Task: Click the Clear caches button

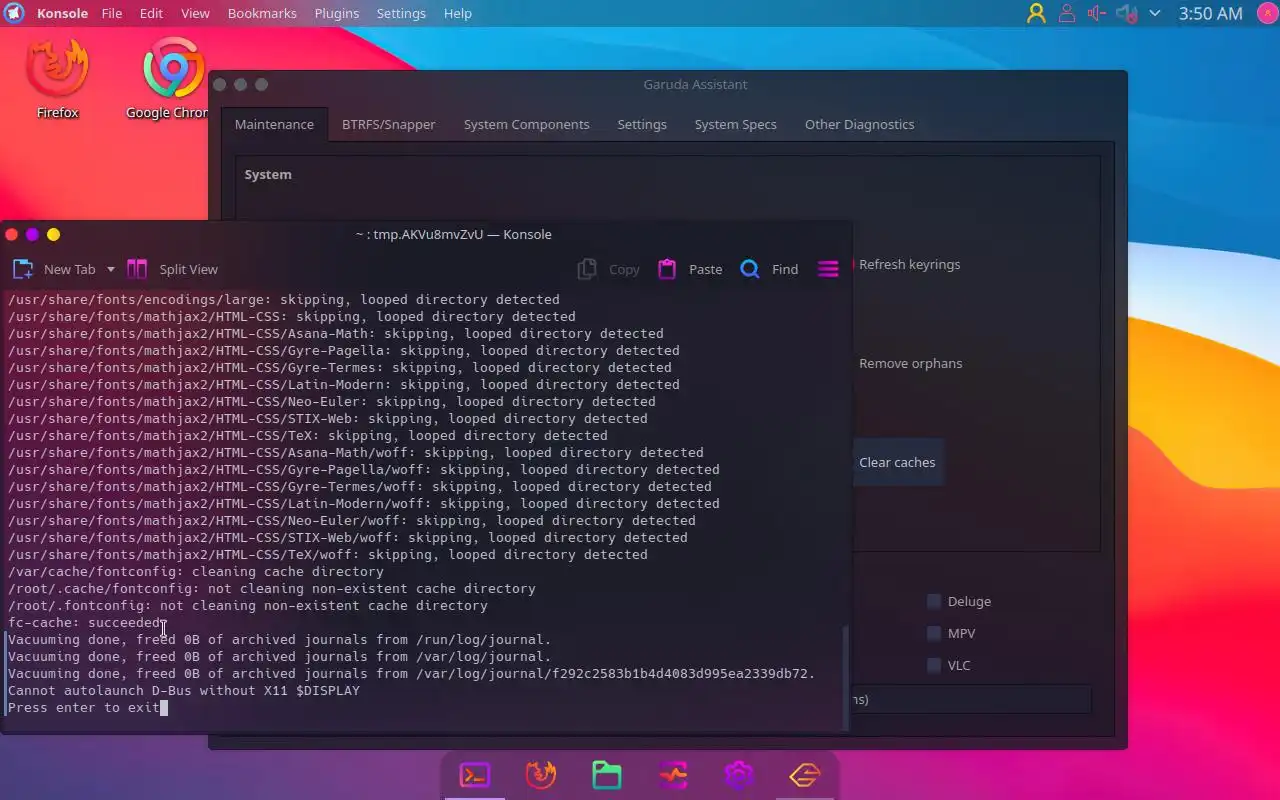Action: click(x=897, y=462)
